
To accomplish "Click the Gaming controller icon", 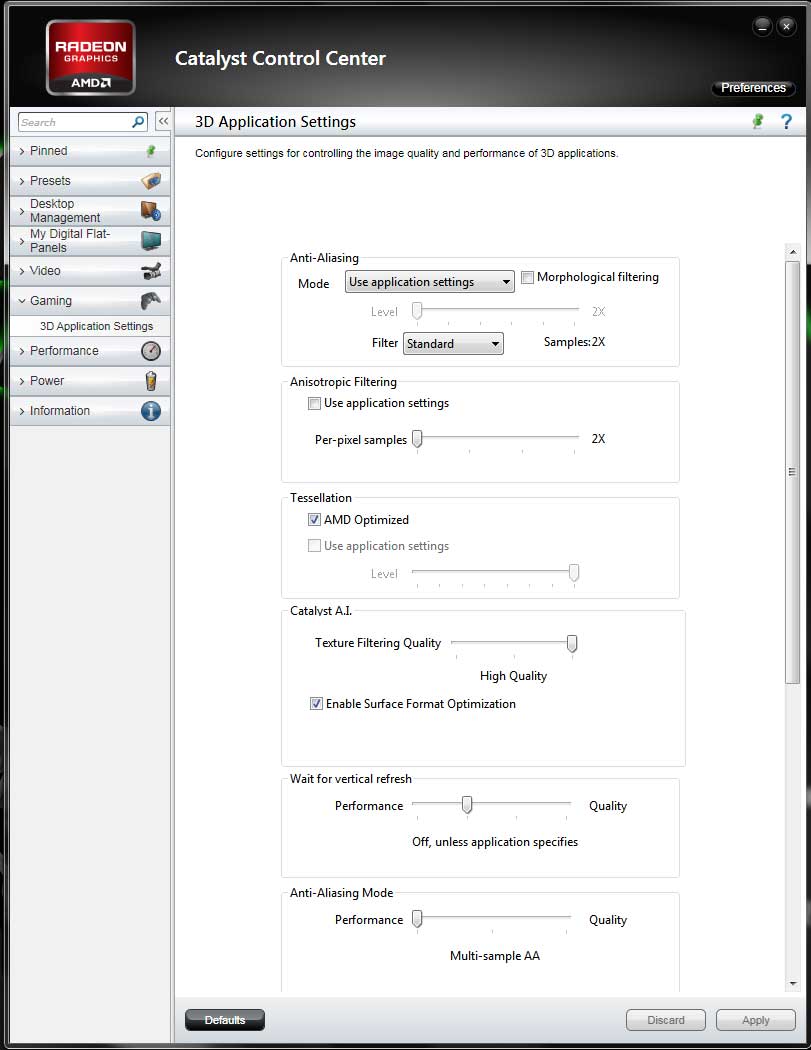I will click(151, 301).
